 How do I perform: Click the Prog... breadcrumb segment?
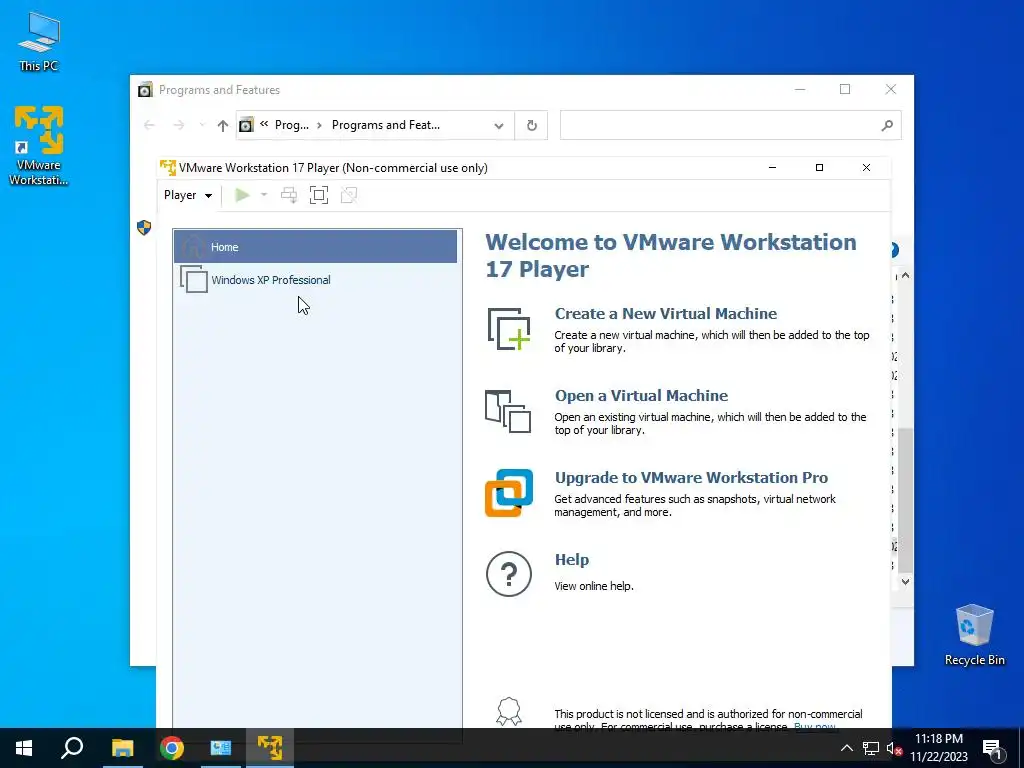click(291, 125)
